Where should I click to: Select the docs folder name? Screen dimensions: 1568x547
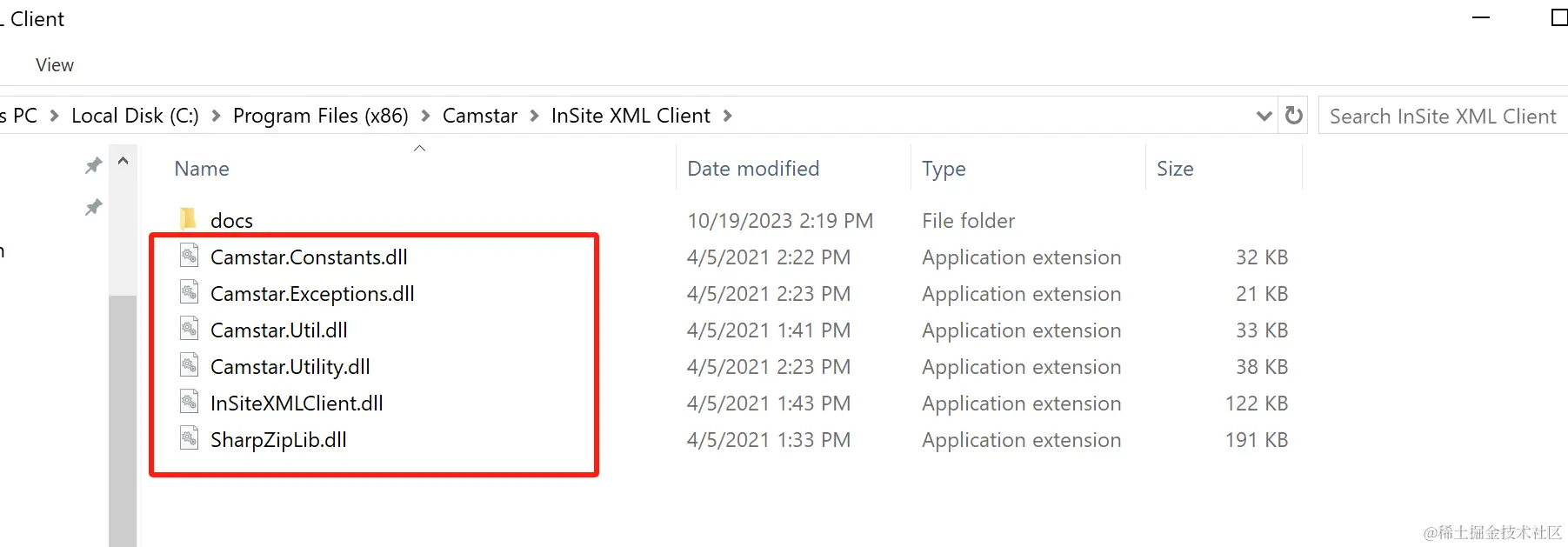231,220
